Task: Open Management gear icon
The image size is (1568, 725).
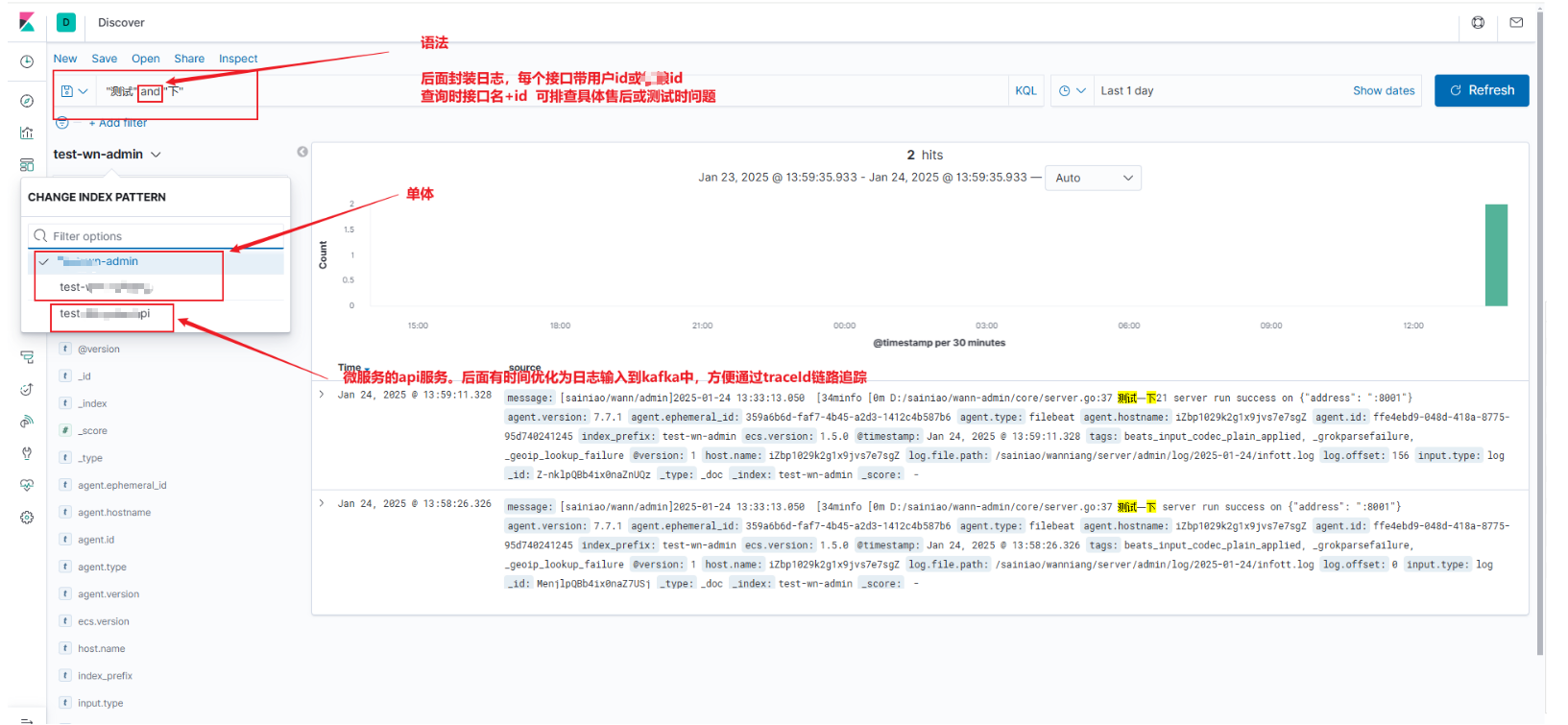Action: [27, 518]
